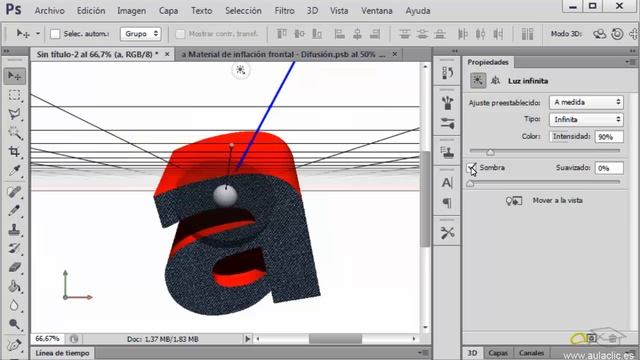Screen dimensions: 640x360
Task: Select the Brush tool
Action: click(x=15, y=210)
